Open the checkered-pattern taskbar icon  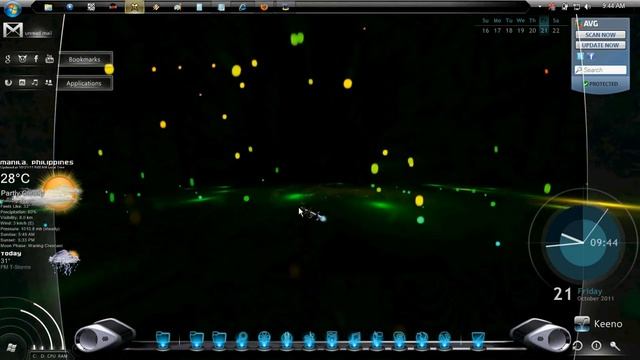click(91, 7)
